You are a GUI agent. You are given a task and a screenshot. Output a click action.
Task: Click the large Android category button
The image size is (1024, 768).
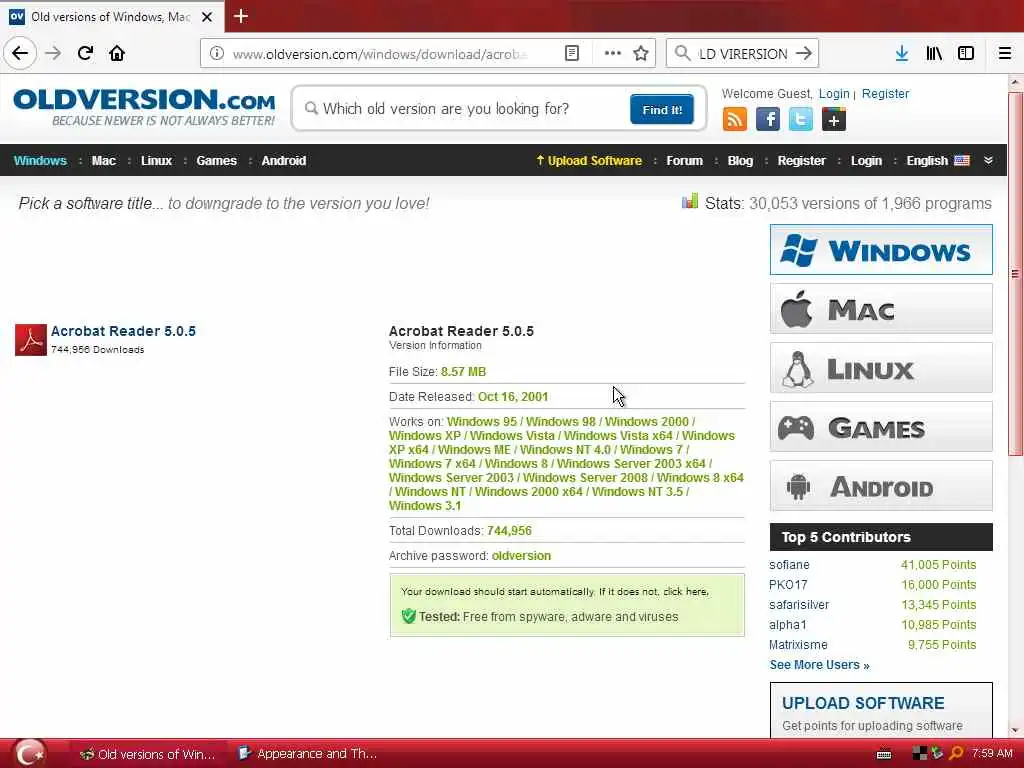(x=881, y=486)
